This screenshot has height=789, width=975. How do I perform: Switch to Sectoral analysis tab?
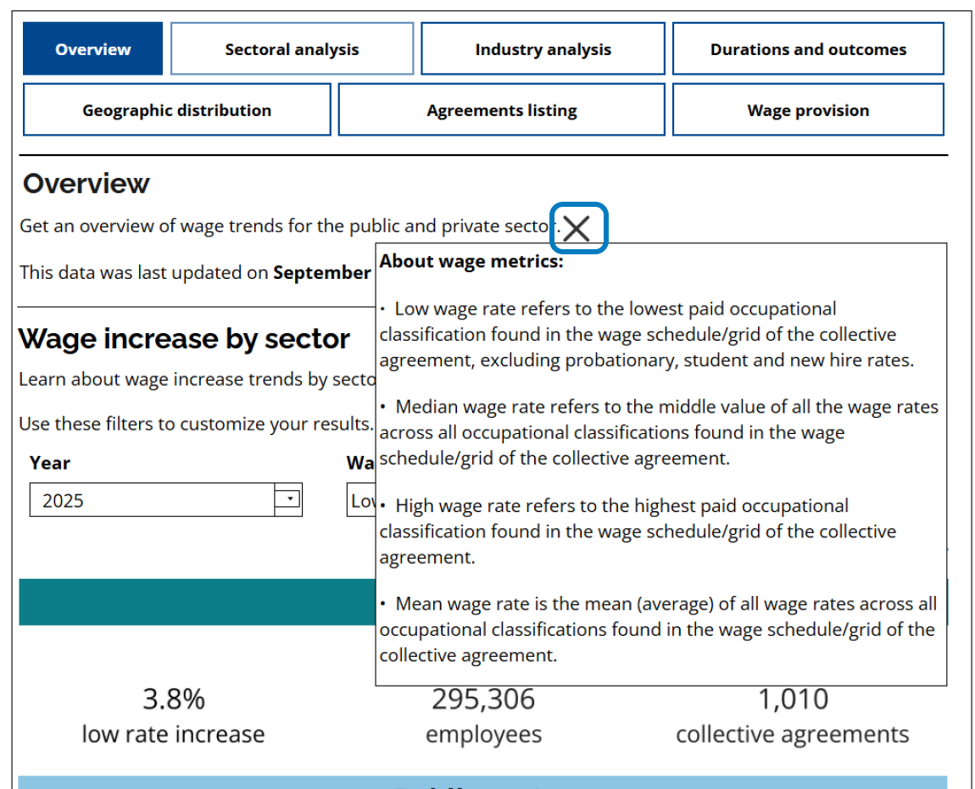pos(292,49)
